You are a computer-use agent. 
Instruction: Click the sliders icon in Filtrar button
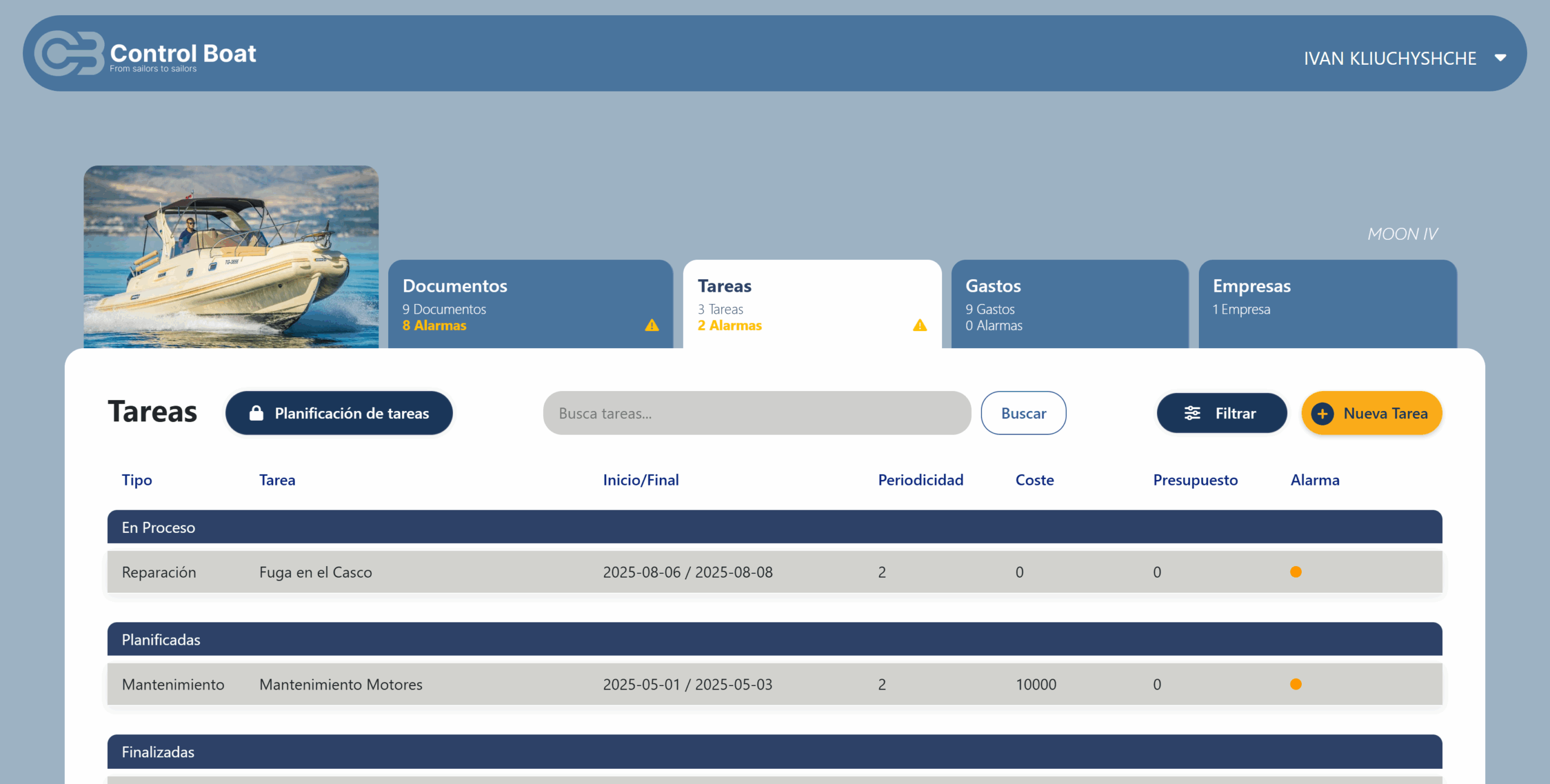pos(1192,413)
